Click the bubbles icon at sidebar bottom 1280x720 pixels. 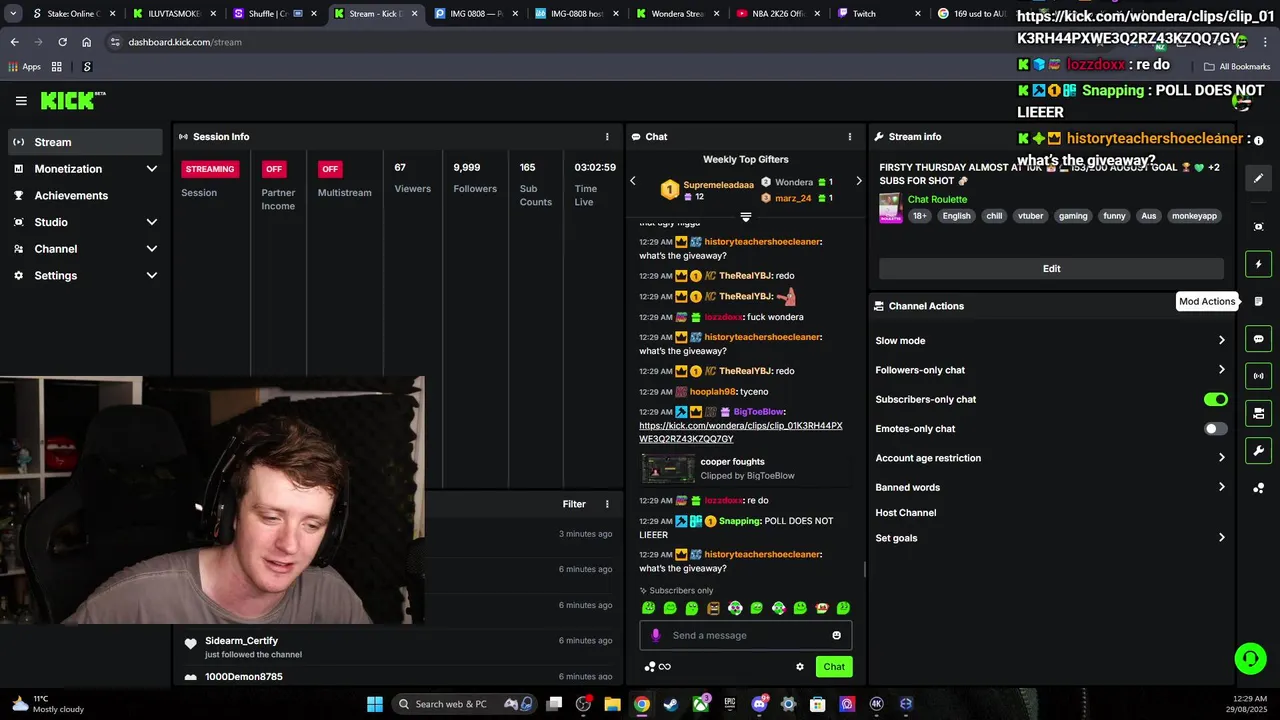(1259, 488)
